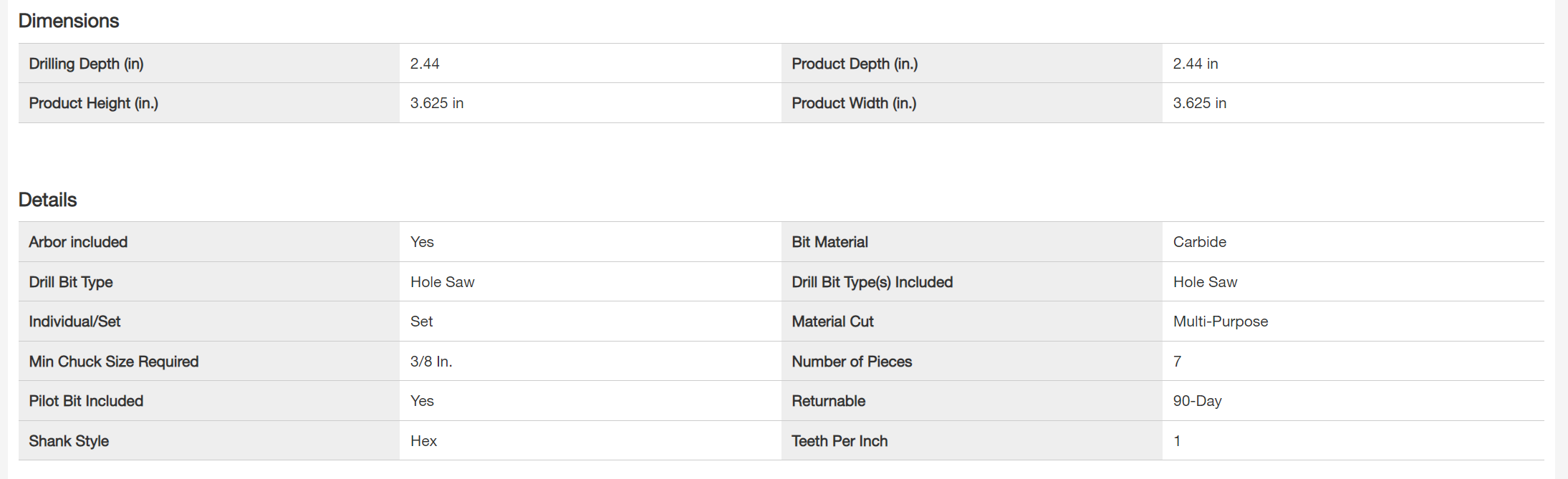Viewport: 1568px width, 479px height.
Task: Click the Number of Pieces value 7
Action: 1177,362
